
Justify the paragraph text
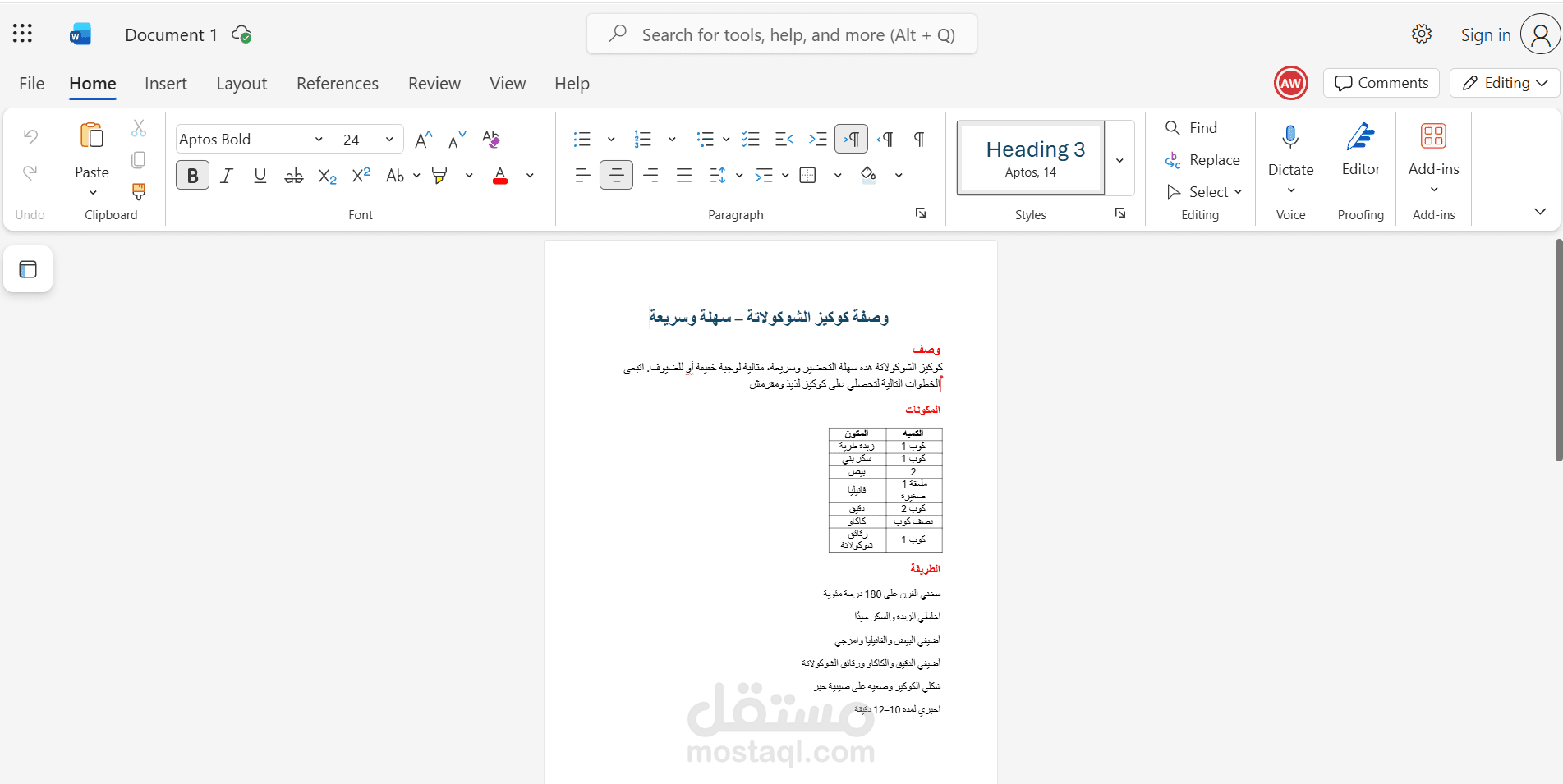[683, 175]
